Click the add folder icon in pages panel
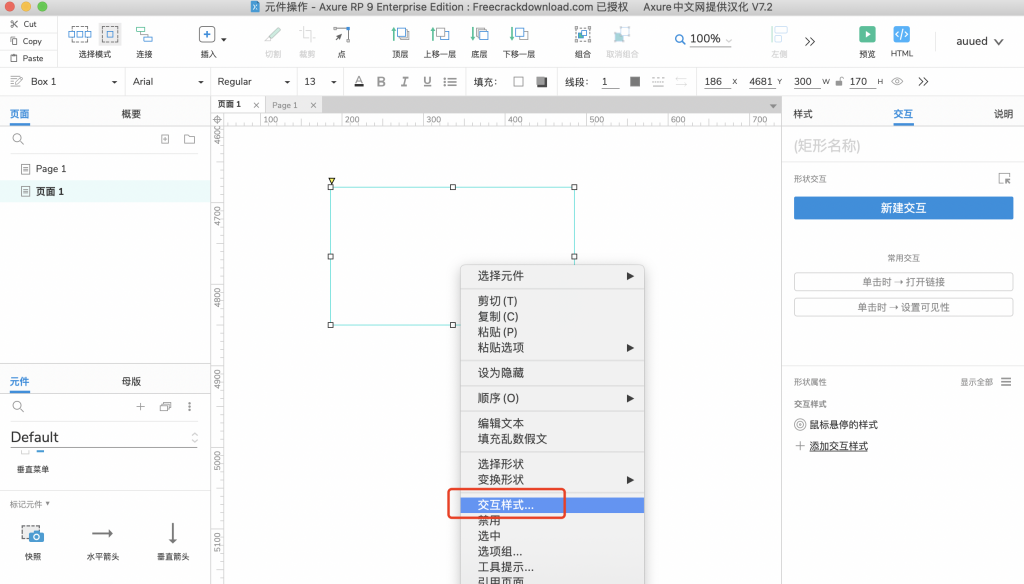 (x=189, y=139)
